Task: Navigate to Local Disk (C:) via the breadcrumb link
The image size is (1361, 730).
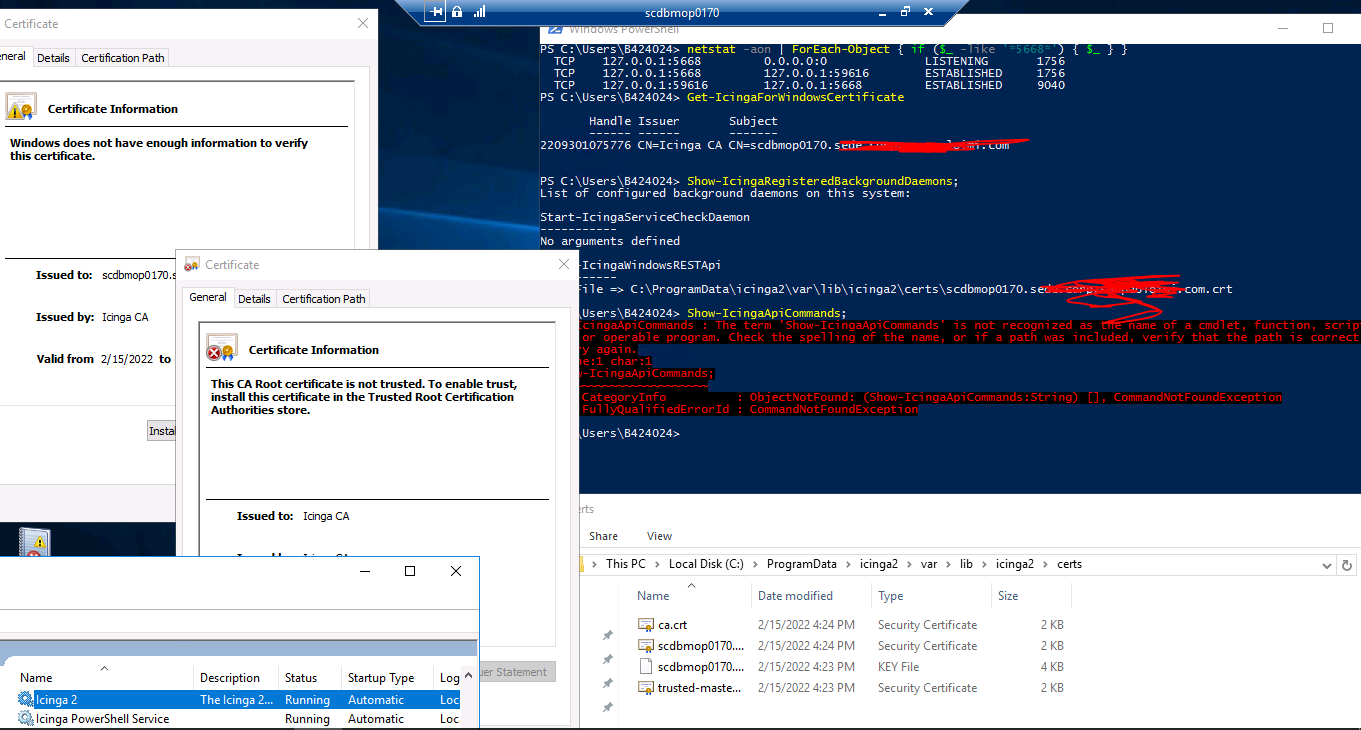Action: click(x=706, y=563)
